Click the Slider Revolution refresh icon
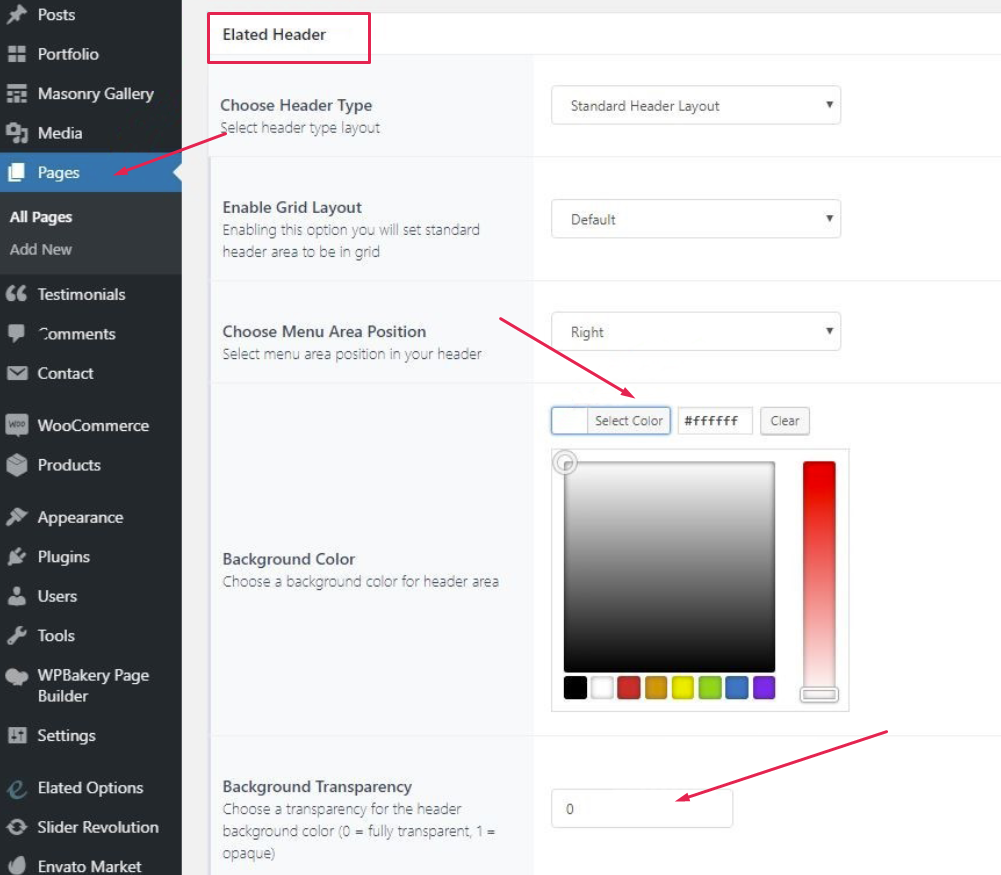 coord(16,827)
